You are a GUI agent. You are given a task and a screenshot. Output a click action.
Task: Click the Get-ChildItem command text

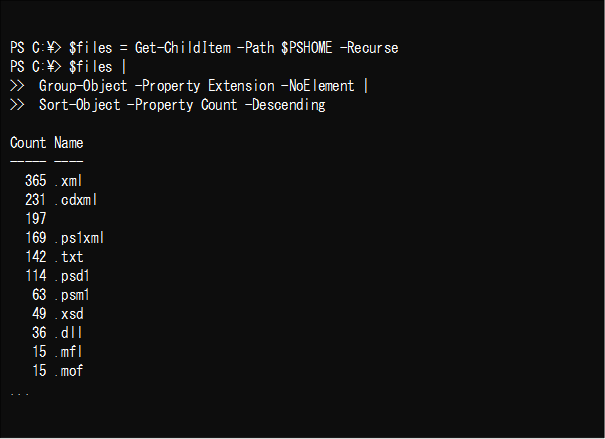[x=183, y=48]
